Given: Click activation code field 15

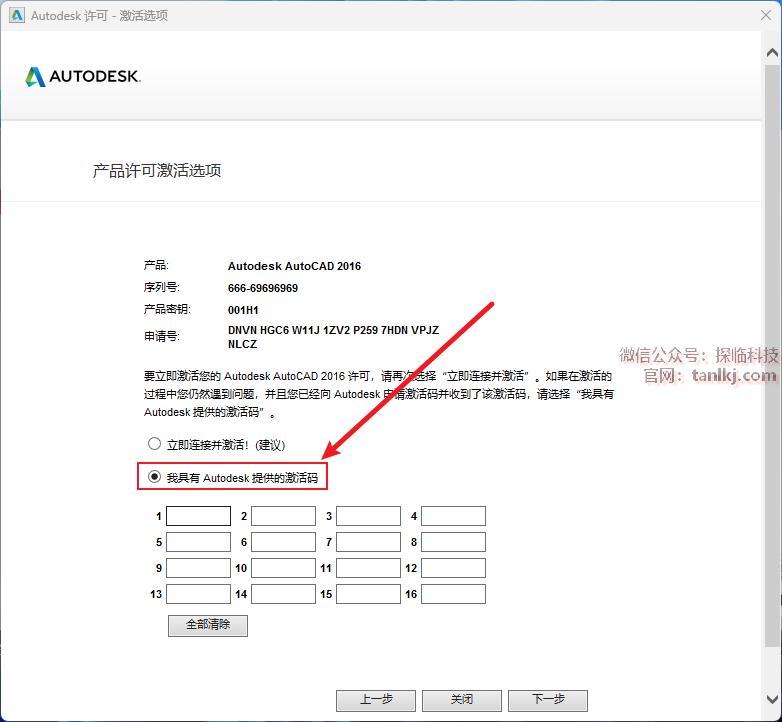Looking at the screenshot, I should click(x=369, y=594).
